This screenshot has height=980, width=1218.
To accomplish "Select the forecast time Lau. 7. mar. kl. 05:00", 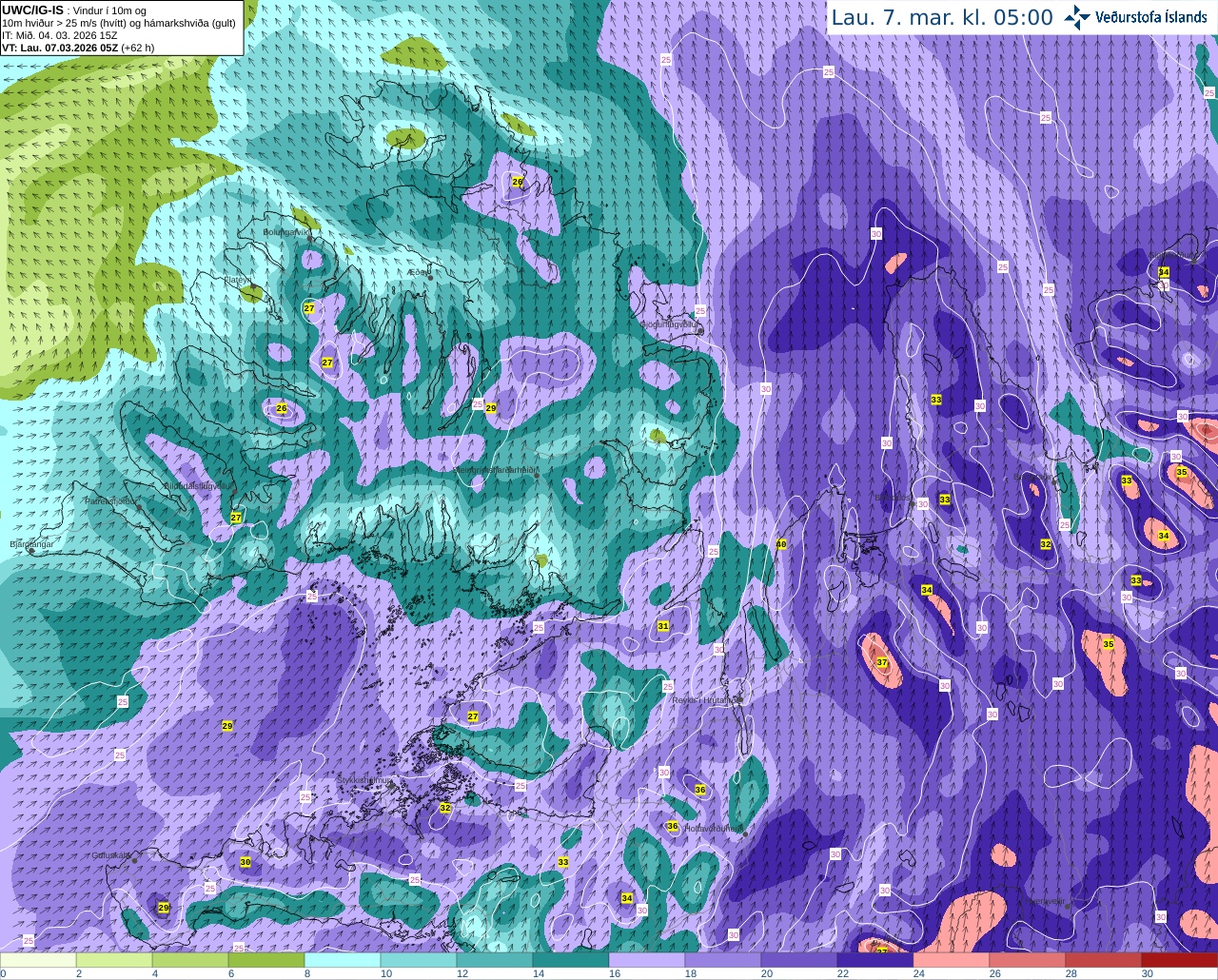I will (x=941, y=18).
